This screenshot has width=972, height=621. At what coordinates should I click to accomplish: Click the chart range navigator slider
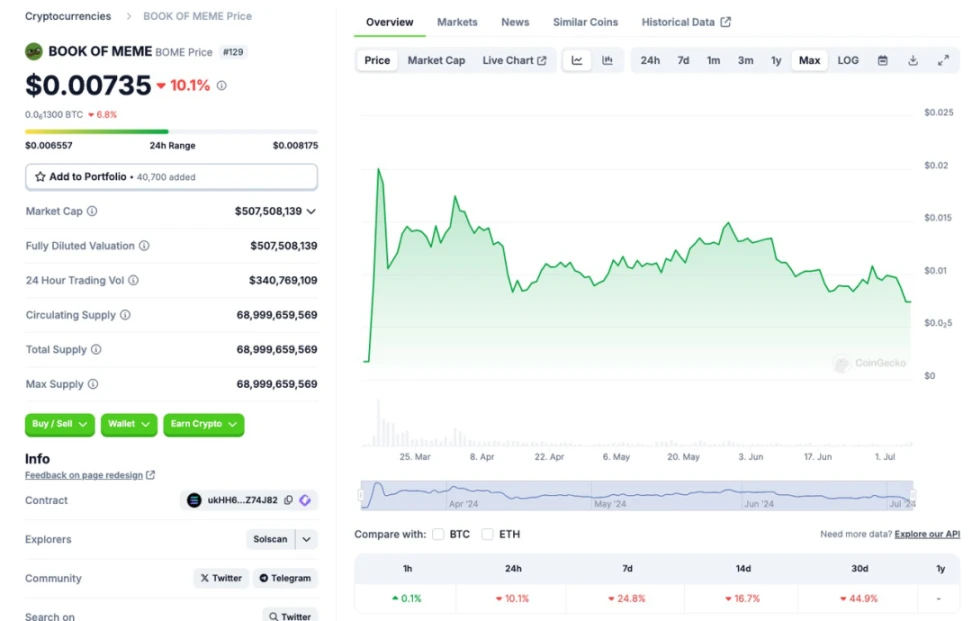637,495
